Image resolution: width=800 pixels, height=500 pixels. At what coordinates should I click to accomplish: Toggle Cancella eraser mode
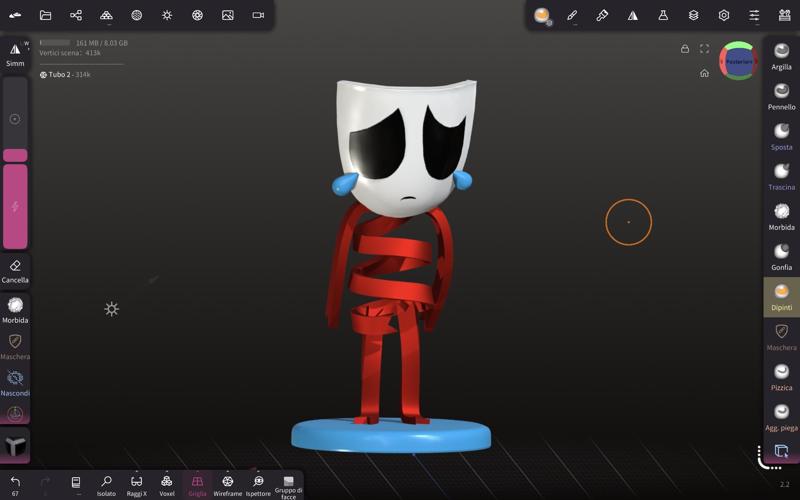tap(15, 271)
